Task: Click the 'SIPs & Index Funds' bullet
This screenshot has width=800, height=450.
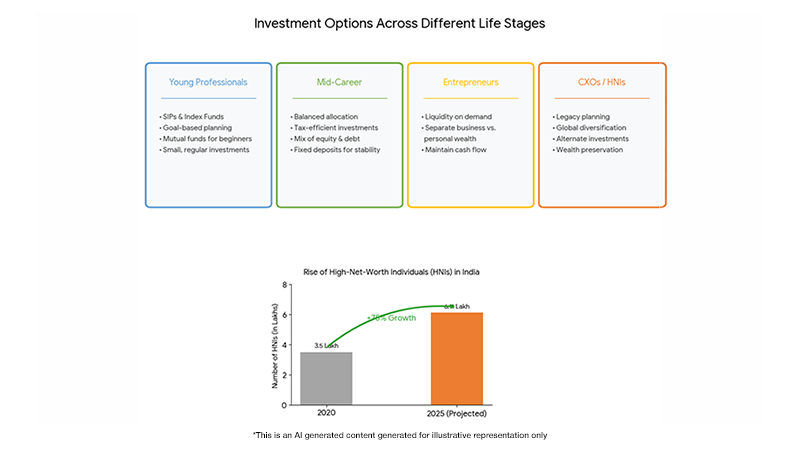Action: [194, 117]
